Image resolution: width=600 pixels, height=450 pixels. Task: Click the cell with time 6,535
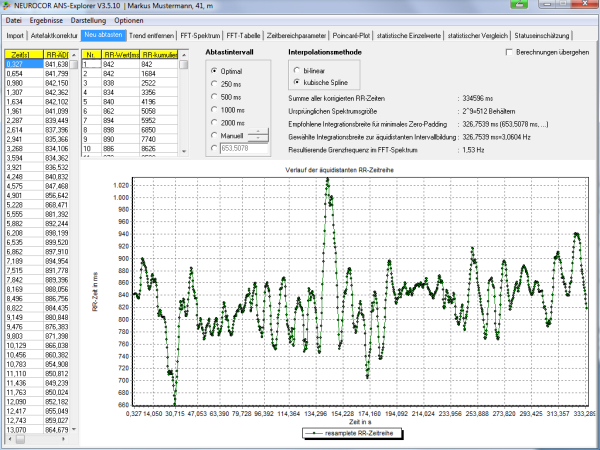coord(24,242)
